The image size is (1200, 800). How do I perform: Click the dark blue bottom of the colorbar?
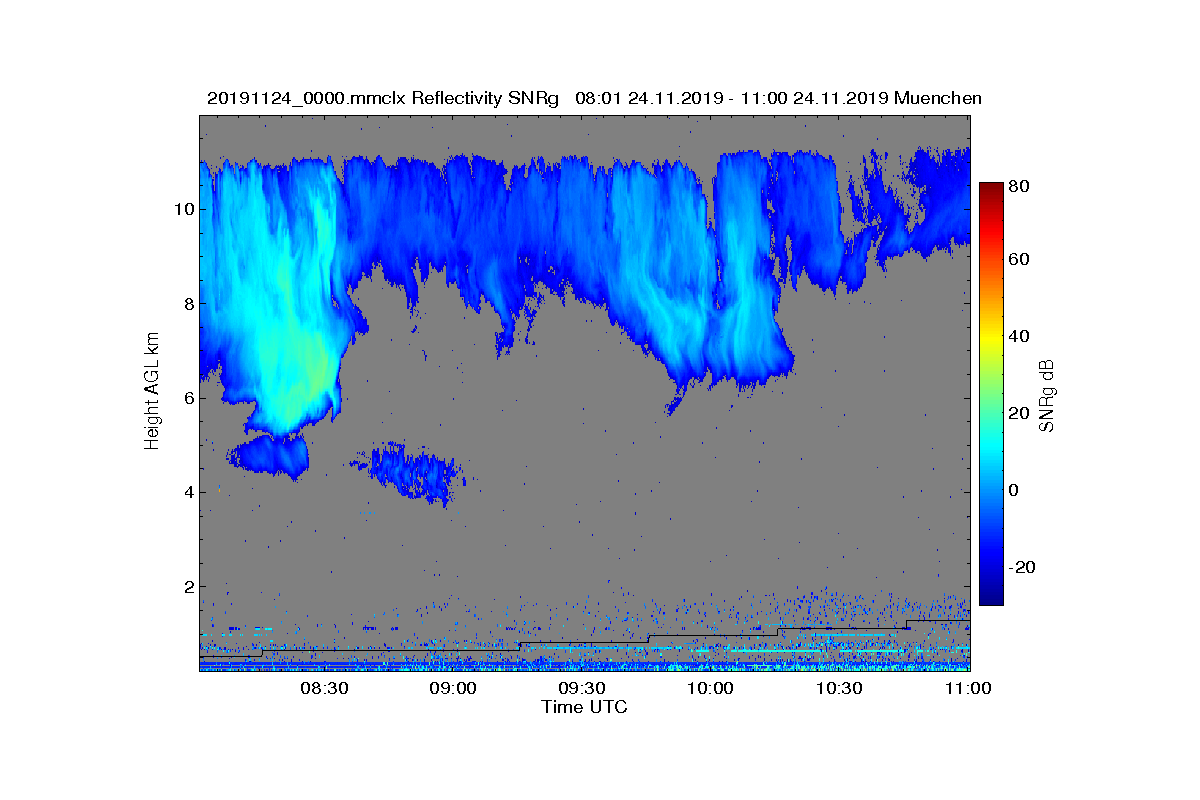coord(990,597)
